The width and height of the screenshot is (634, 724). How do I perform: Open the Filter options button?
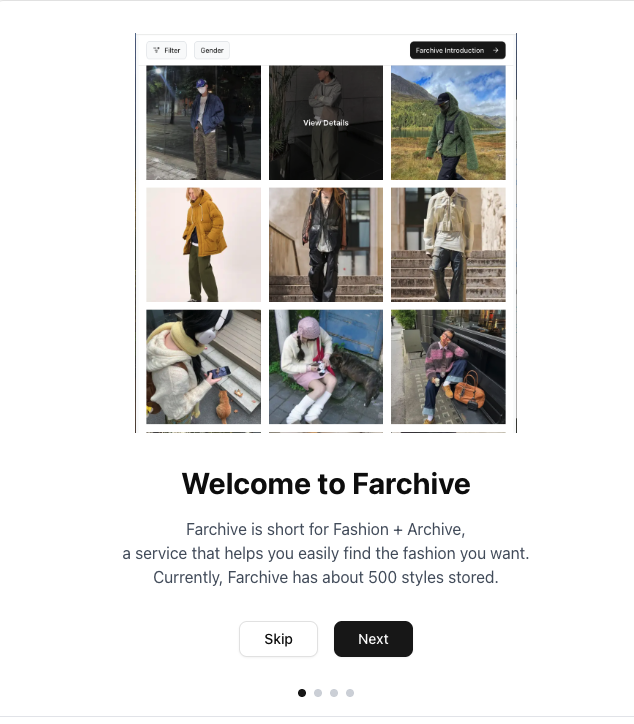(166, 50)
